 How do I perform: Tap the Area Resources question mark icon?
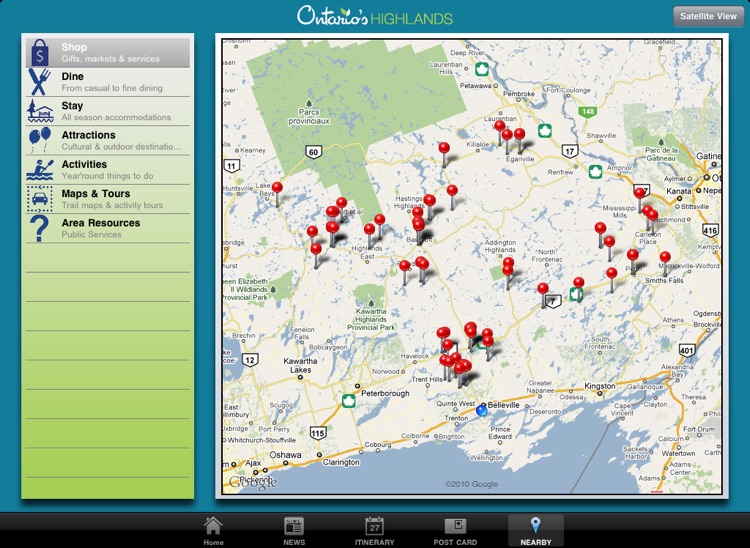40,228
